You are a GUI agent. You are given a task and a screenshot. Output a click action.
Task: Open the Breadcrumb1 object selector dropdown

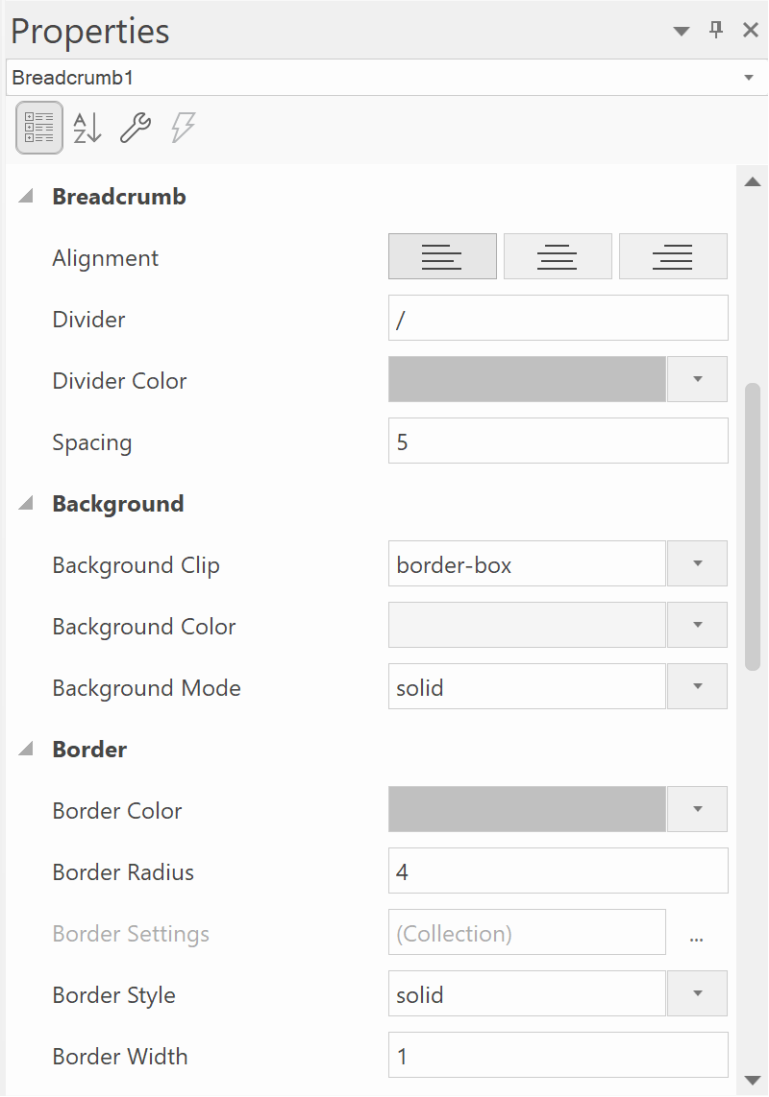pyautogui.click(x=749, y=78)
